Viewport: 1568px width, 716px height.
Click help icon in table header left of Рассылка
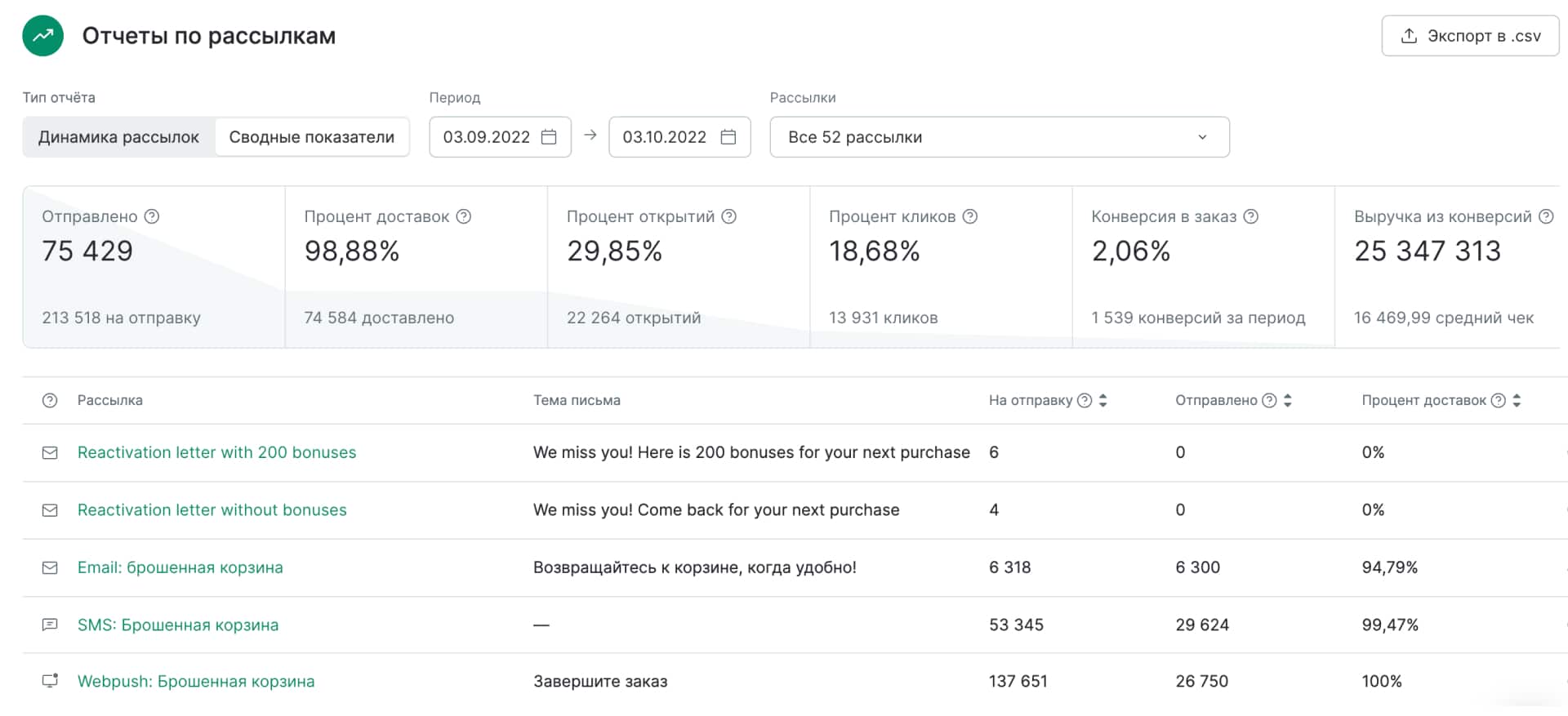tap(50, 400)
